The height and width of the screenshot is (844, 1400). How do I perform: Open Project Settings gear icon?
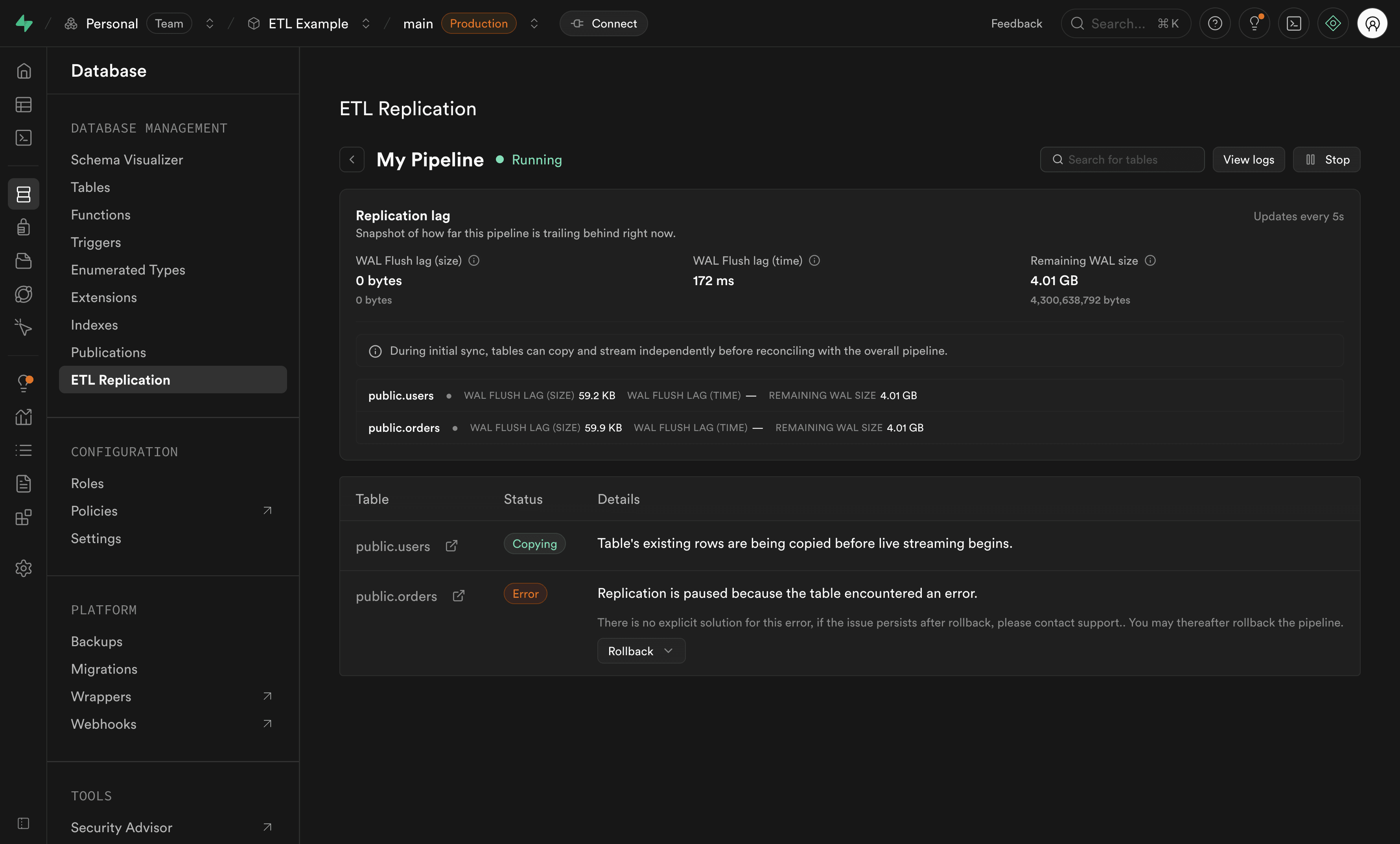(x=23, y=568)
